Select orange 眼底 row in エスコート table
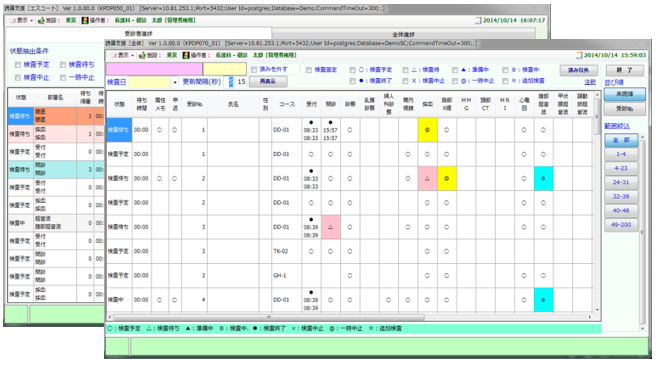Screen dimensions: 657x365 (56, 116)
